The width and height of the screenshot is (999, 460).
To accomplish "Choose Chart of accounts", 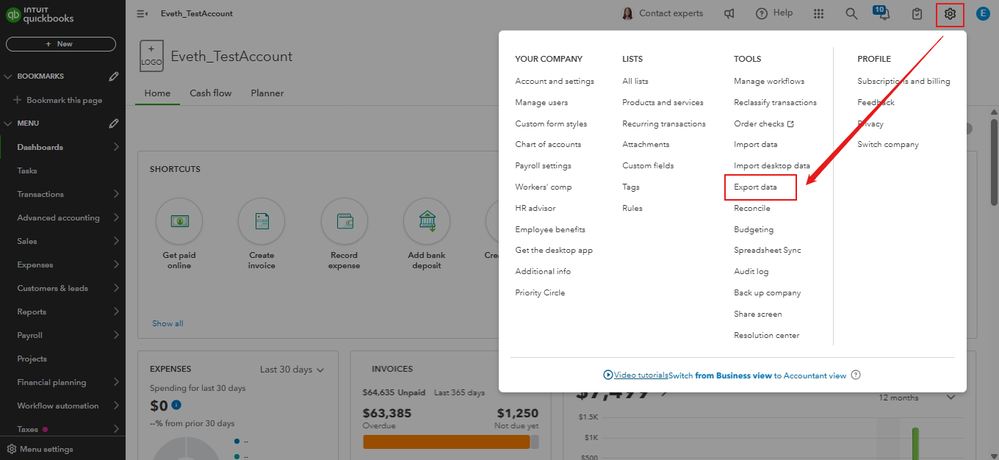I will [x=548, y=145].
